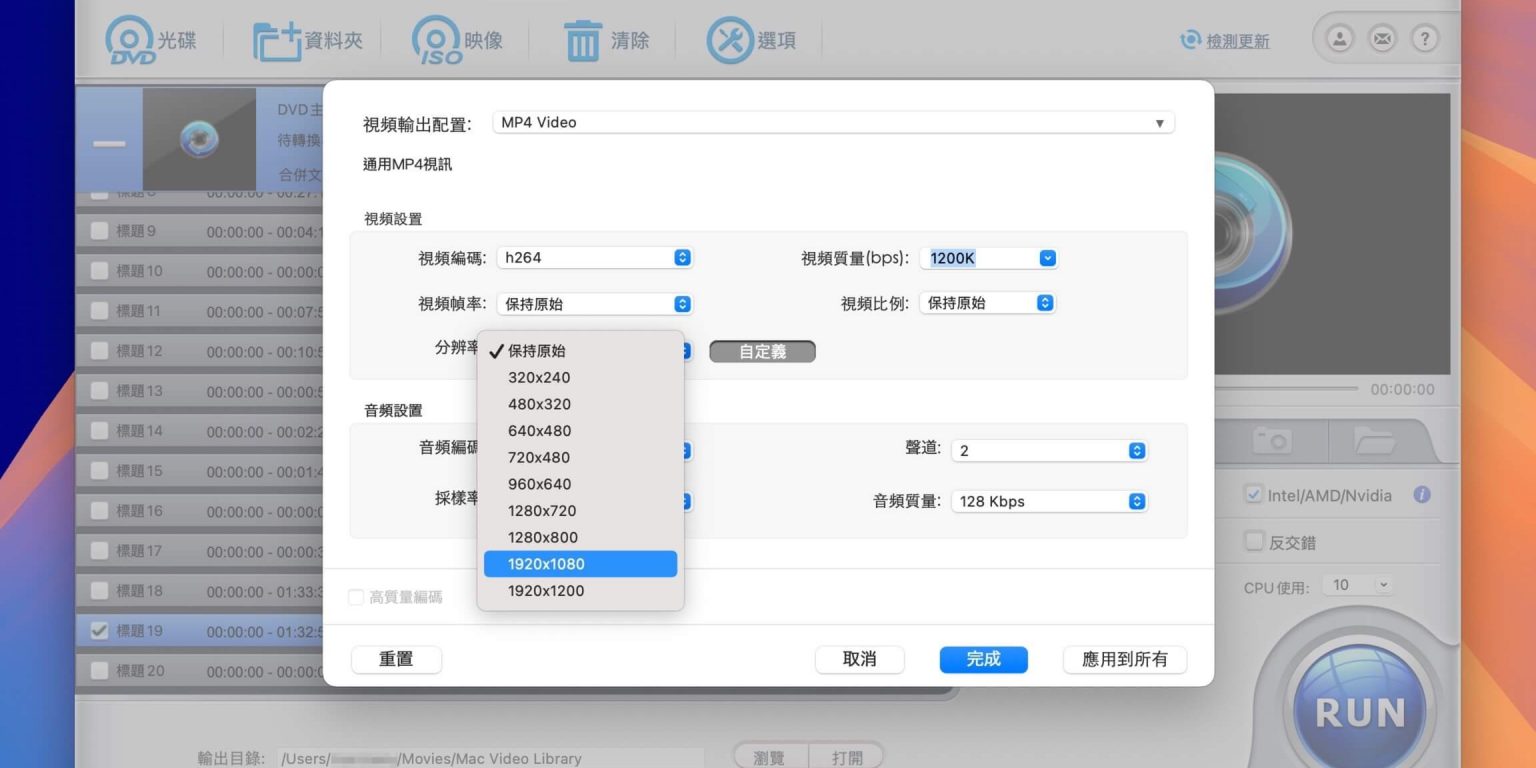Open the options (選項) wrench icon
Viewport: 1536px width, 768px height.
click(x=730, y=41)
